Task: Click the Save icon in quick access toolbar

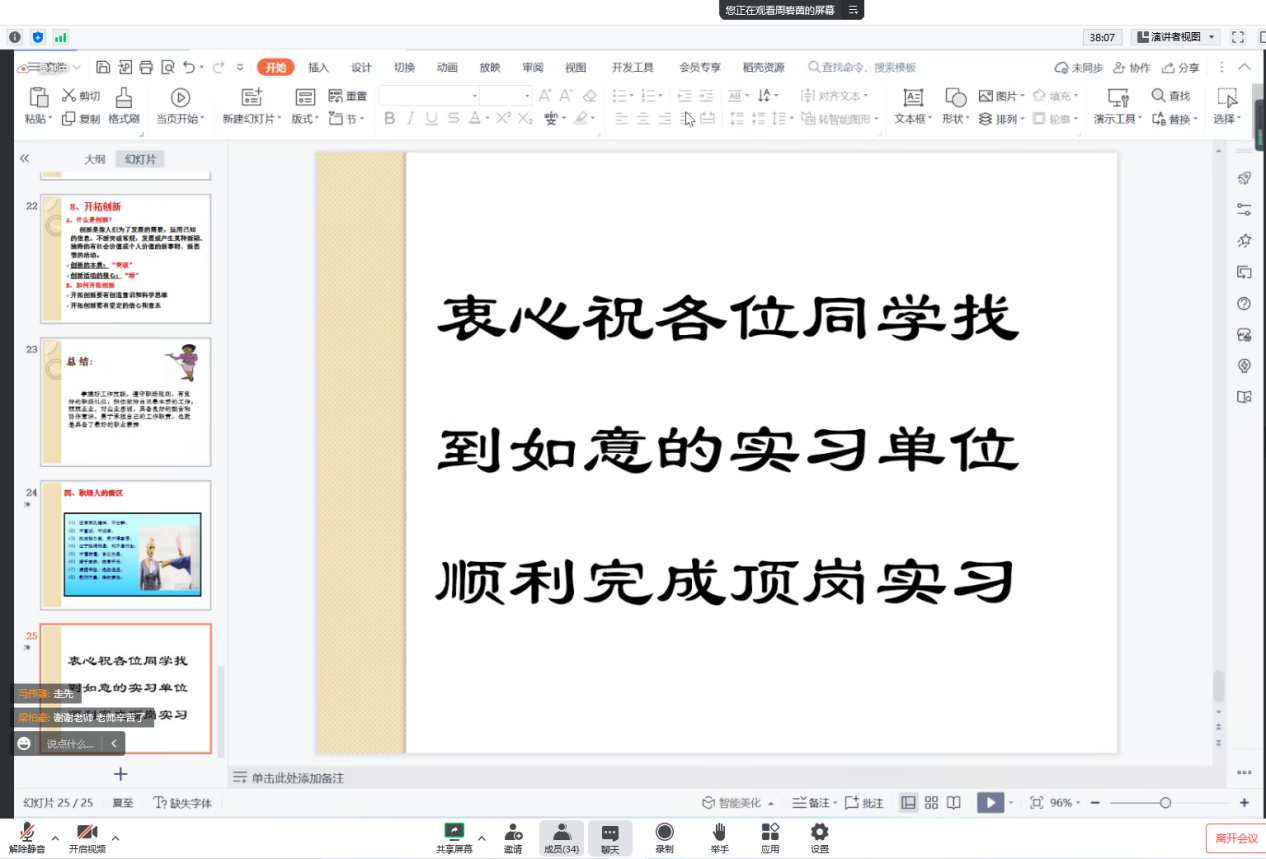Action: [x=103, y=67]
